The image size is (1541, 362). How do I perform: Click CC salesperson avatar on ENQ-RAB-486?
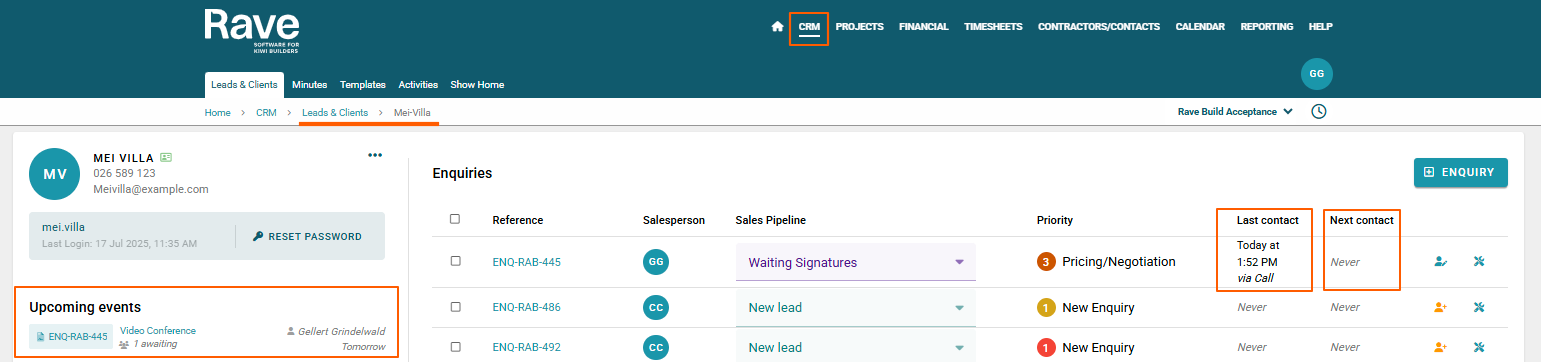(656, 307)
